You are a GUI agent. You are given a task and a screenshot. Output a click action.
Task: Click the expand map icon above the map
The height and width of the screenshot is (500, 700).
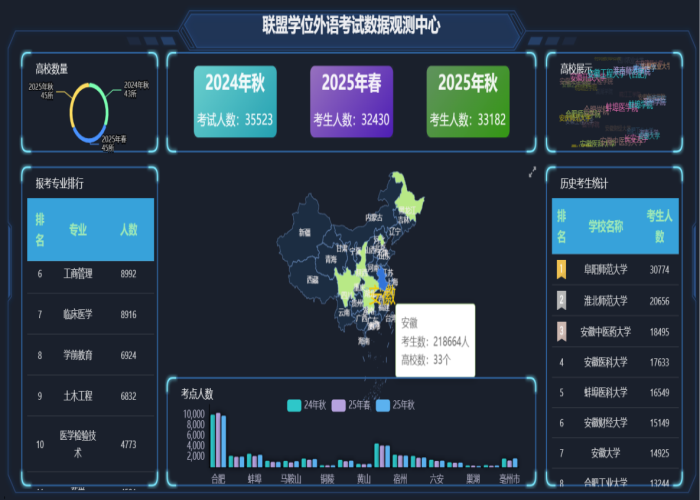pyautogui.click(x=533, y=171)
